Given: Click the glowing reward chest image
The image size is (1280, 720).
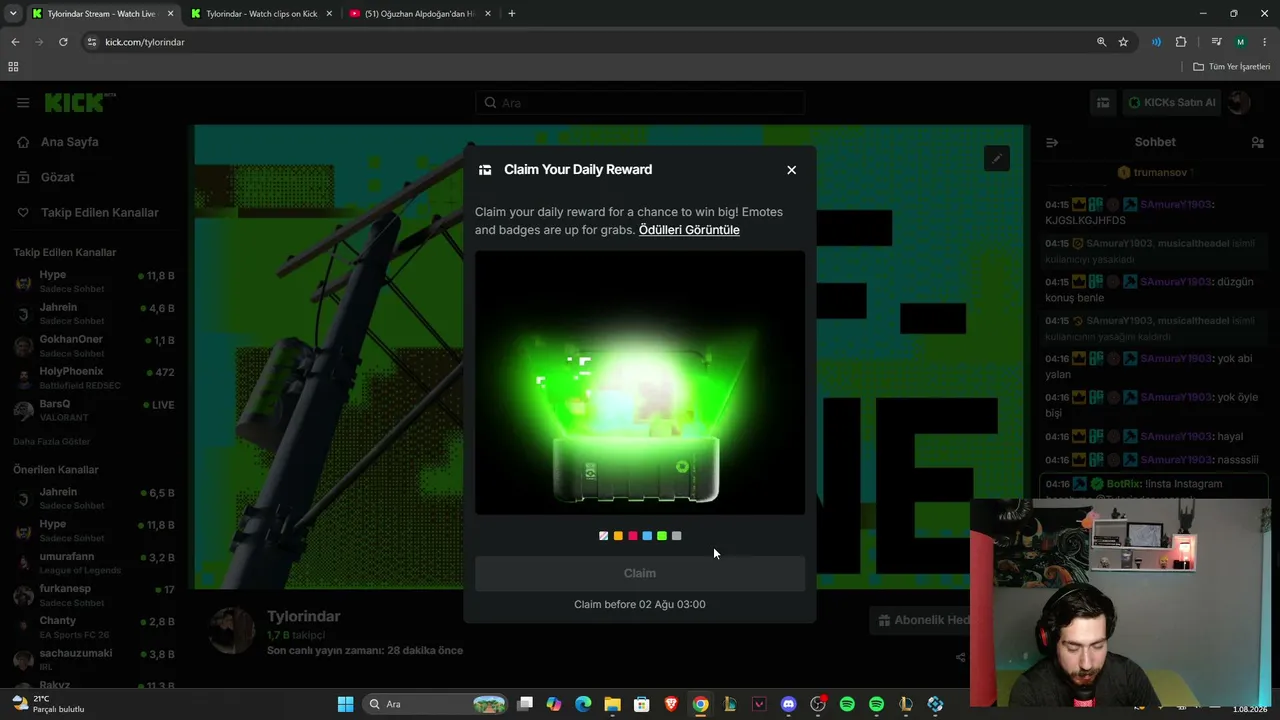Looking at the screenshot, I should point(640,383).
